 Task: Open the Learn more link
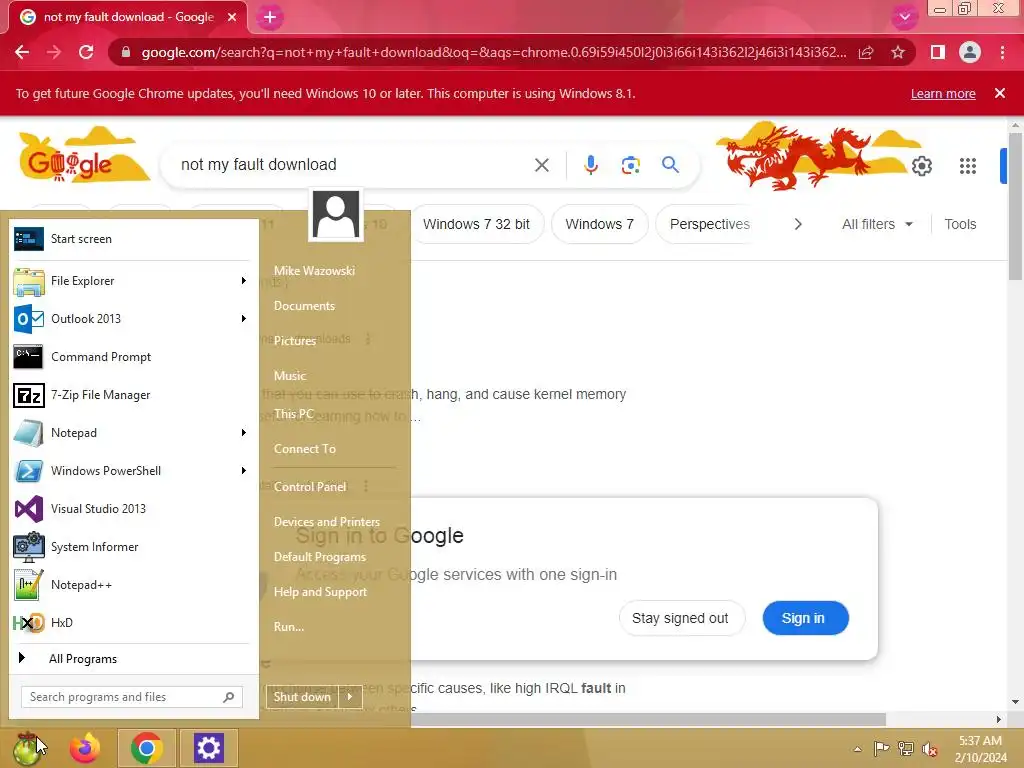(x=943, y=94)
